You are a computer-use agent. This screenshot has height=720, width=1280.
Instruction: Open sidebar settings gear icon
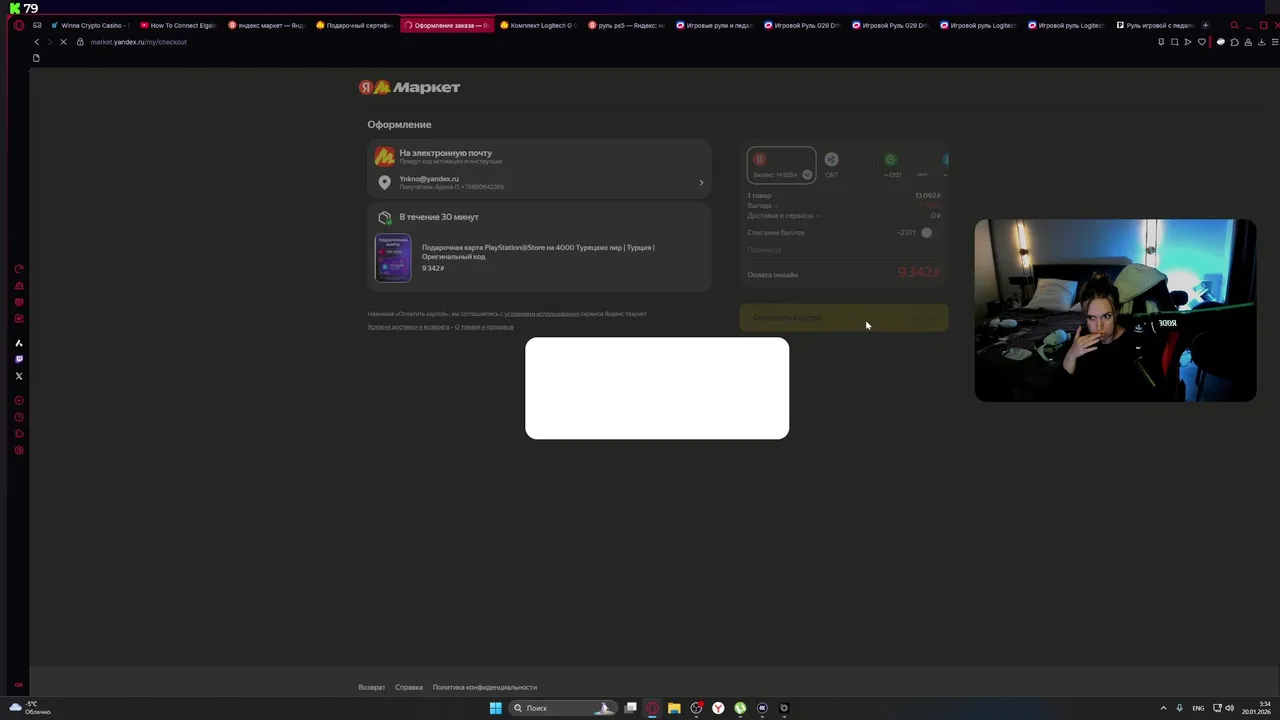[19, 450]
